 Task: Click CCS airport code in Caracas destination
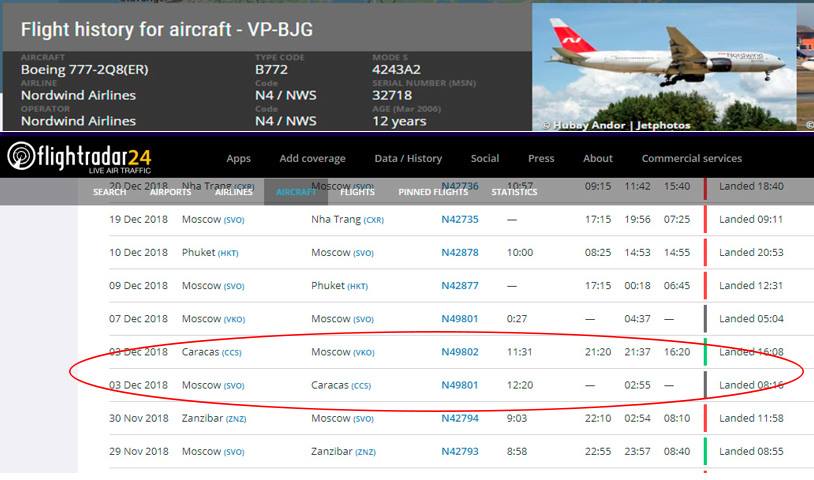tap(361, 386)
